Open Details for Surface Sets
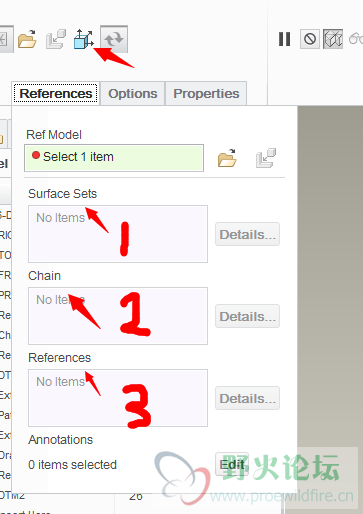The image size is (363, 514). pos(247,234)
